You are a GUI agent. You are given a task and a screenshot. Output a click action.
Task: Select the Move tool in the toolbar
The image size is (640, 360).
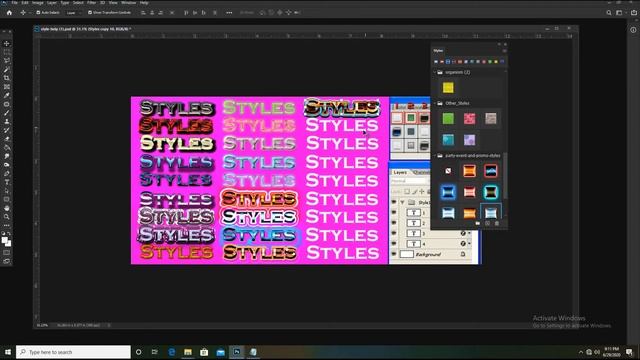click(7, 43)
